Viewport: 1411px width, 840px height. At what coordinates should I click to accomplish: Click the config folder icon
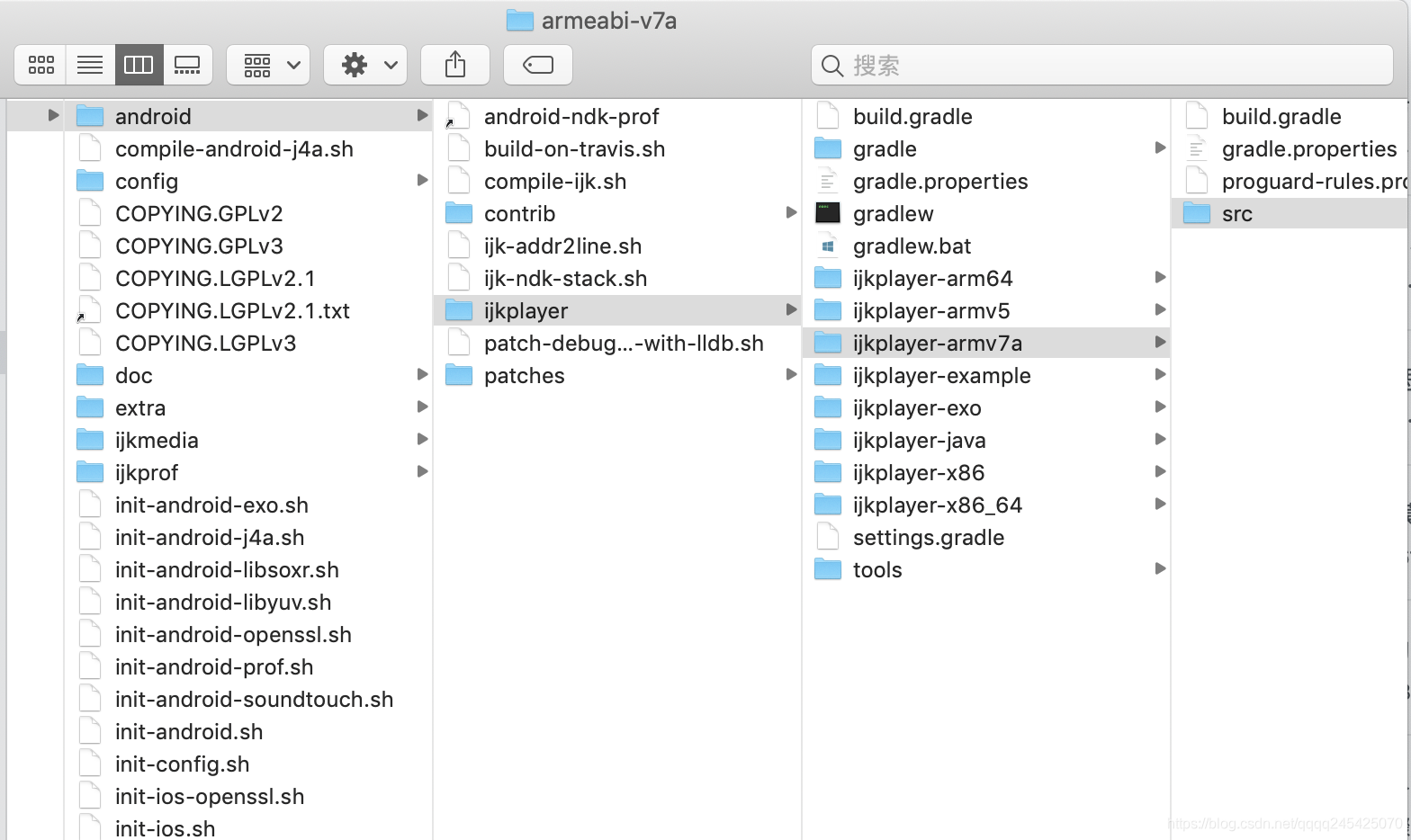(90, 181)
